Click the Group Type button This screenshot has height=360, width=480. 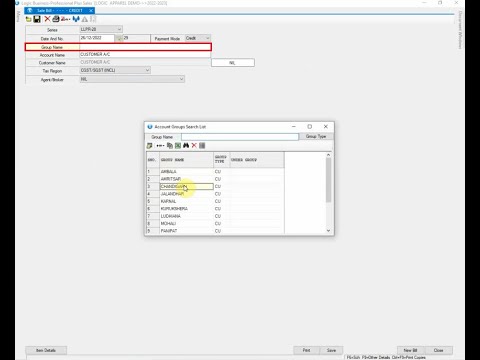pyautogui.click(x=316, y=136)
